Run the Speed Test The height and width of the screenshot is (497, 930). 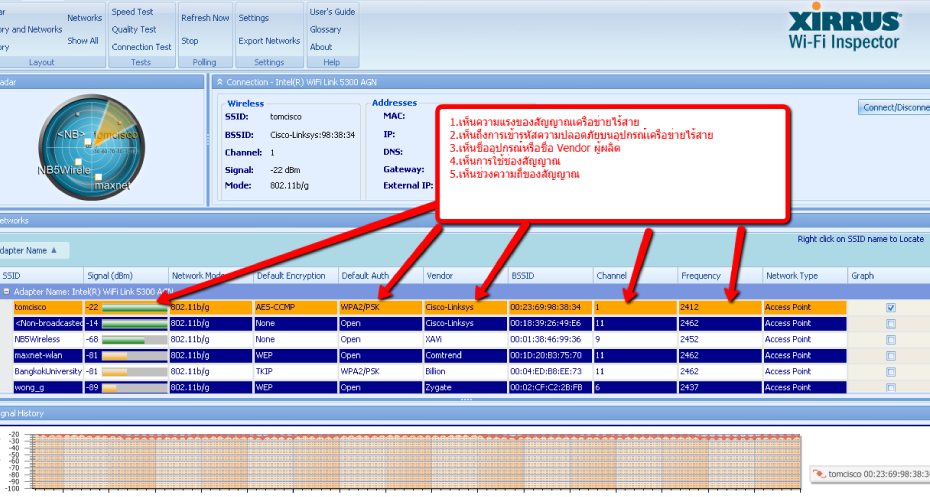click(x=132, y=12)
